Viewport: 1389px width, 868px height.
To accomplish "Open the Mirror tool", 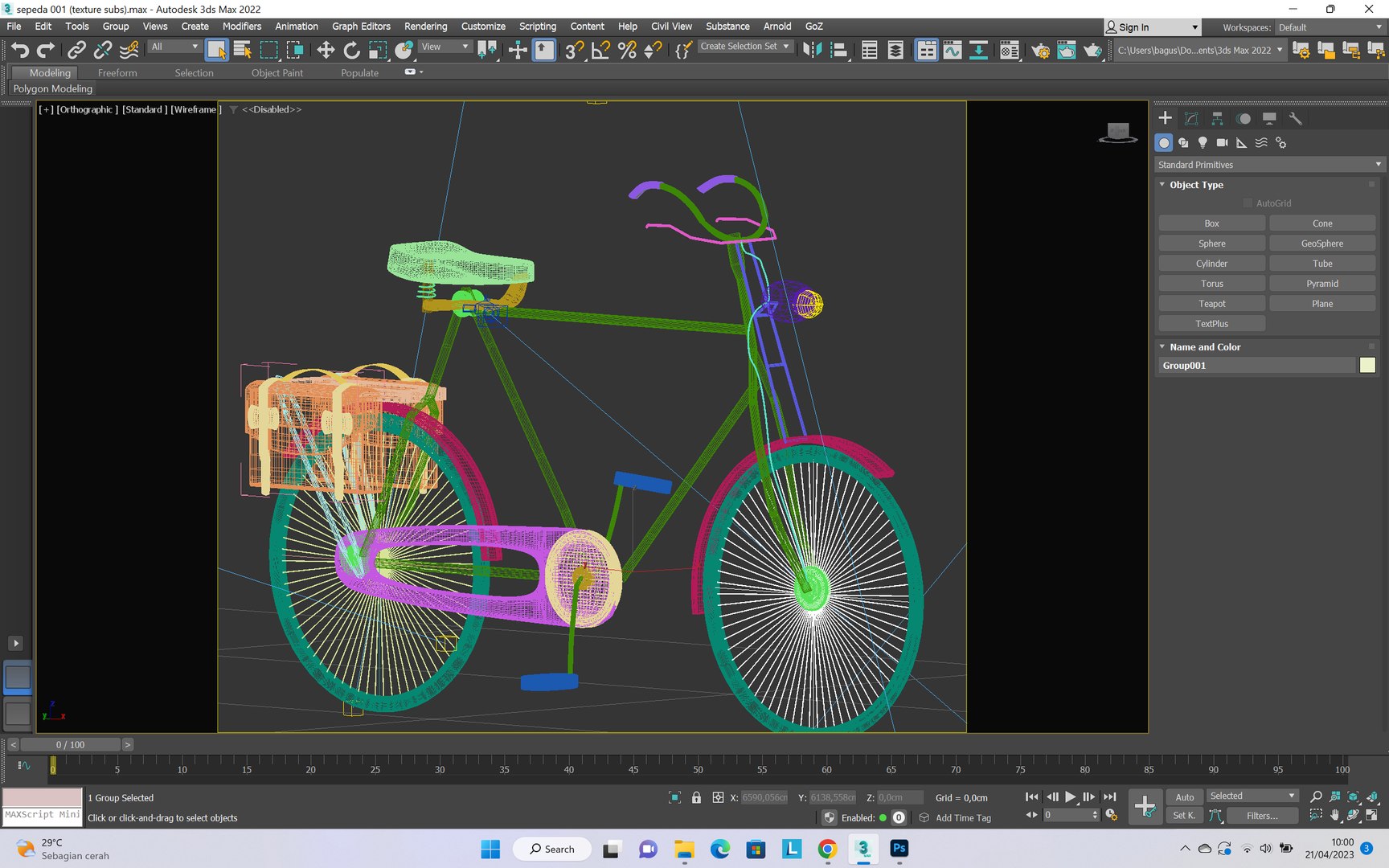I will (813, 50).
